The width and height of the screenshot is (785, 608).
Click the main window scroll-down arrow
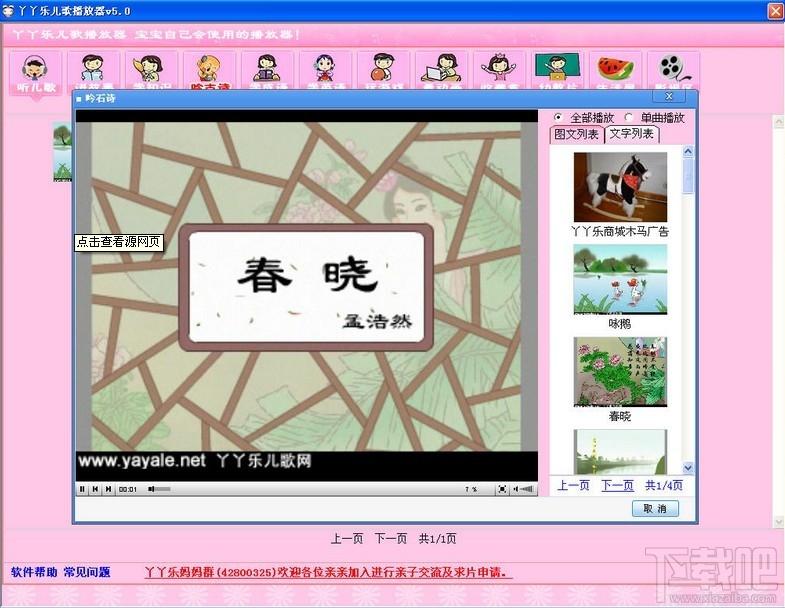click(x=779, y=522)
